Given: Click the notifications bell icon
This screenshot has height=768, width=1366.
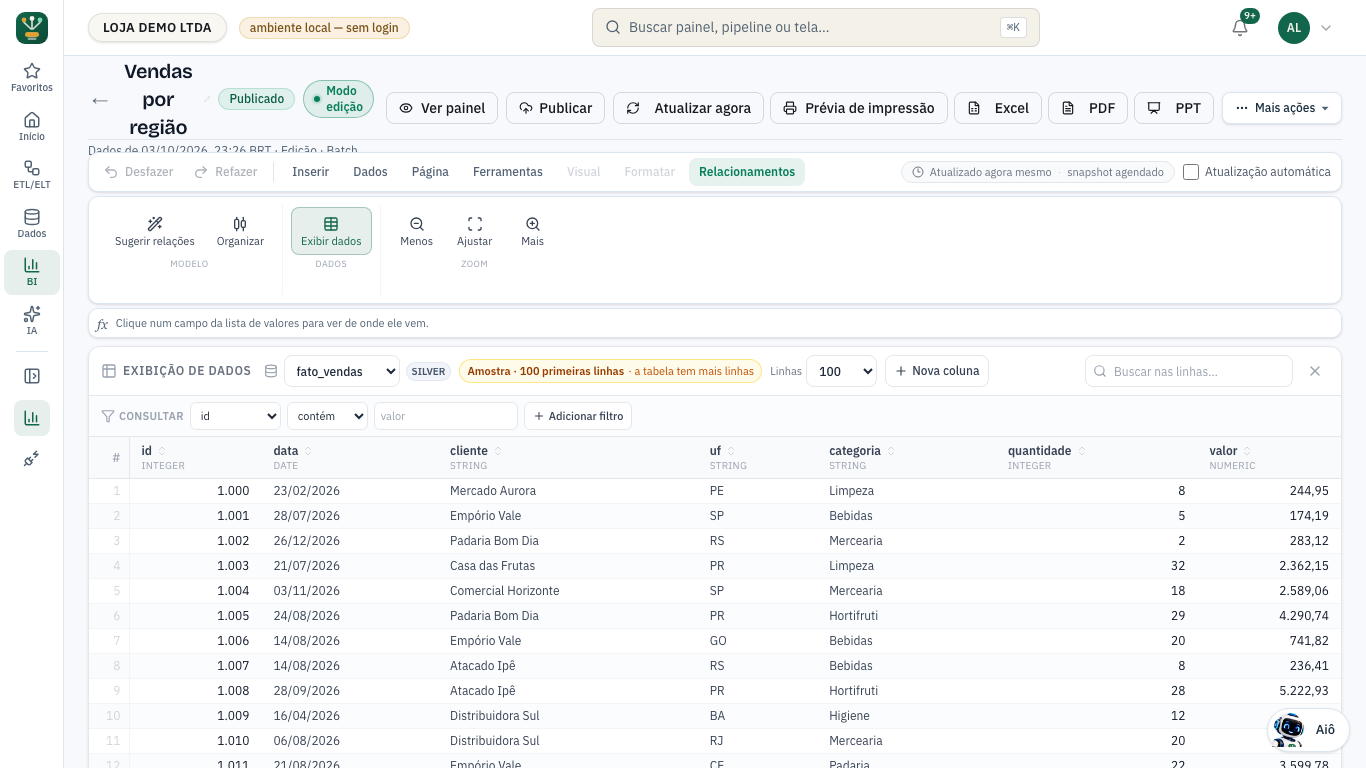Looking at the screenshot, I should [1240, 27].
